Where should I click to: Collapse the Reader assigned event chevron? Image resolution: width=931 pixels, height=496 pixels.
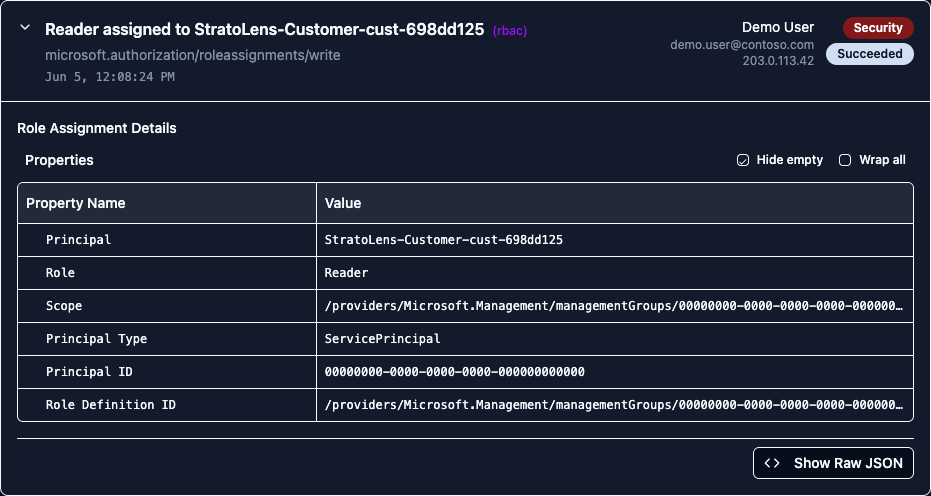coord(25,28)
